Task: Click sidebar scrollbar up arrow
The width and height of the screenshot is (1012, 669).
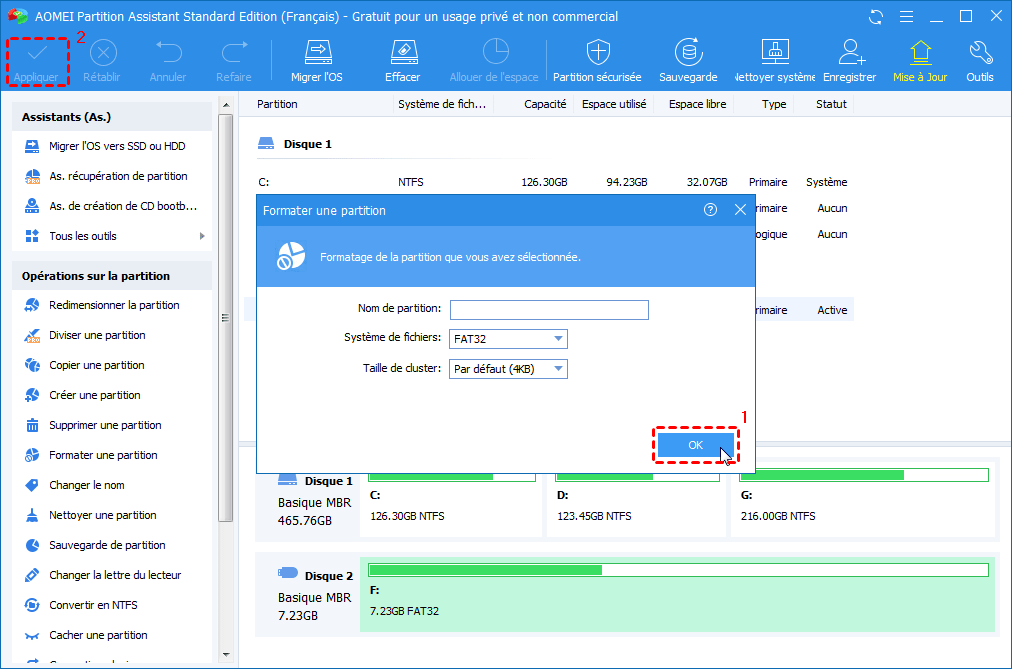Action: [x=226, y=105]
